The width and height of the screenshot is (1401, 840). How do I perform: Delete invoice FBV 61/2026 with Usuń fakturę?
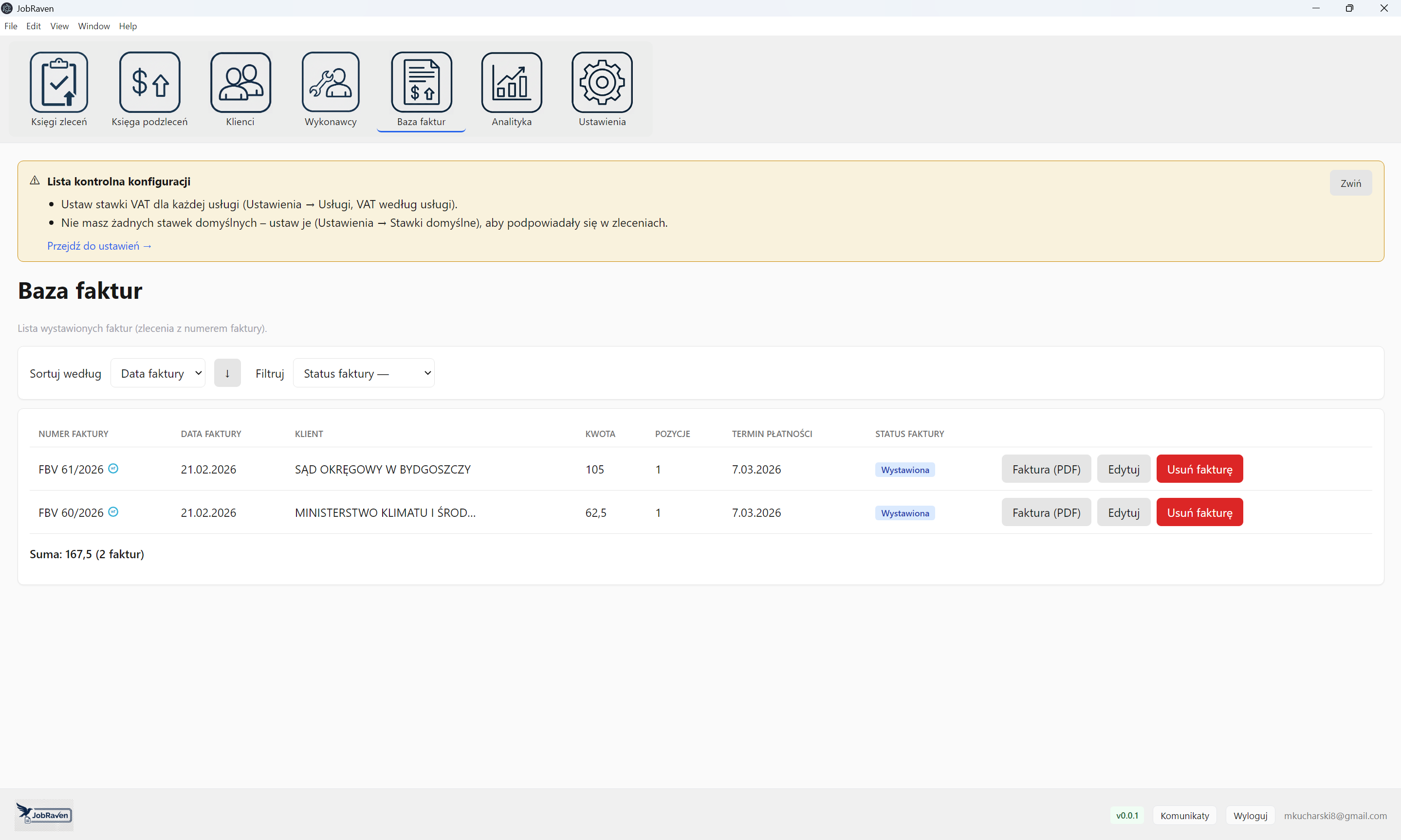1199,469
